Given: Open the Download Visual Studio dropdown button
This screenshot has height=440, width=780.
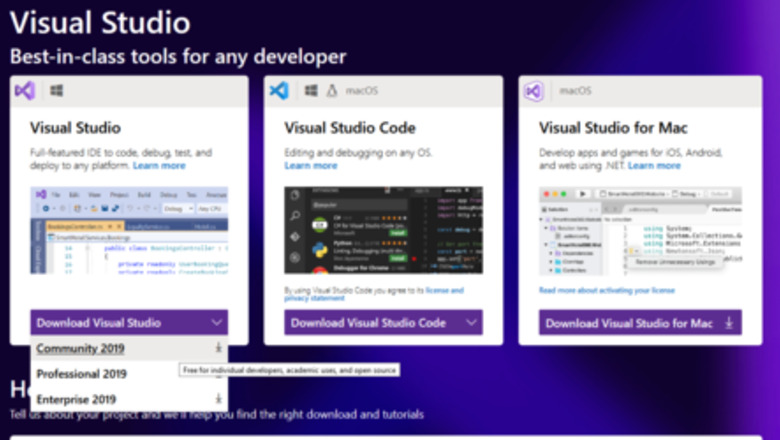Looking at the screenshot, I should (x=129, y=323).
